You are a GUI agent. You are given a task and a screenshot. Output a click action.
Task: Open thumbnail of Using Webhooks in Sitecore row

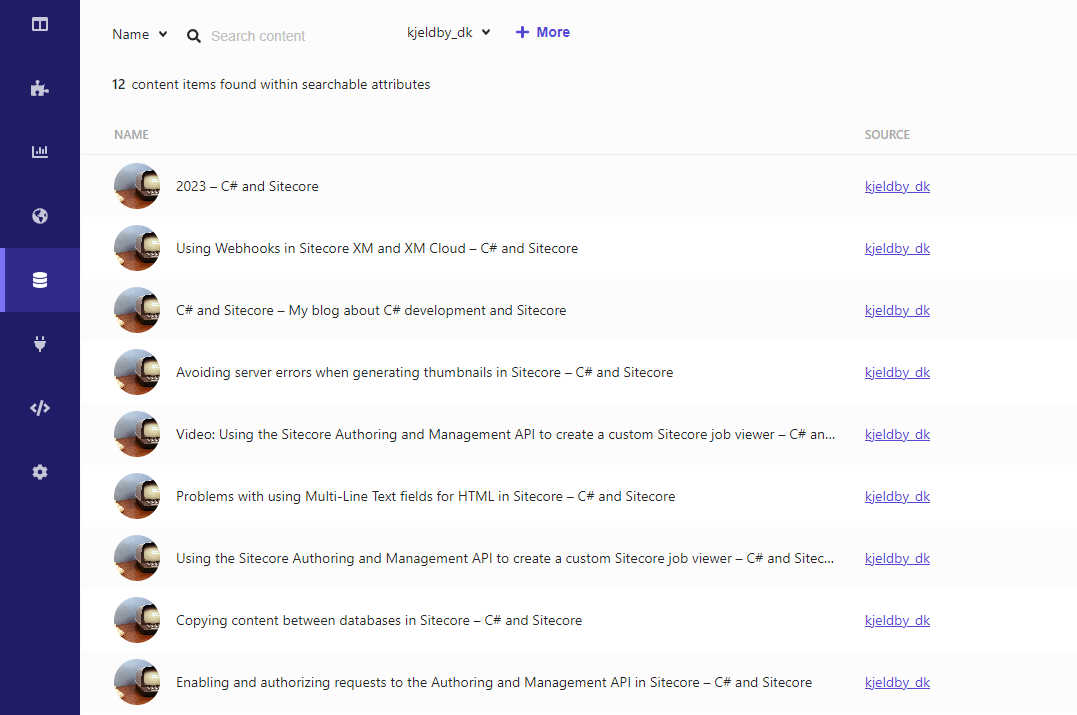(137, 248)
